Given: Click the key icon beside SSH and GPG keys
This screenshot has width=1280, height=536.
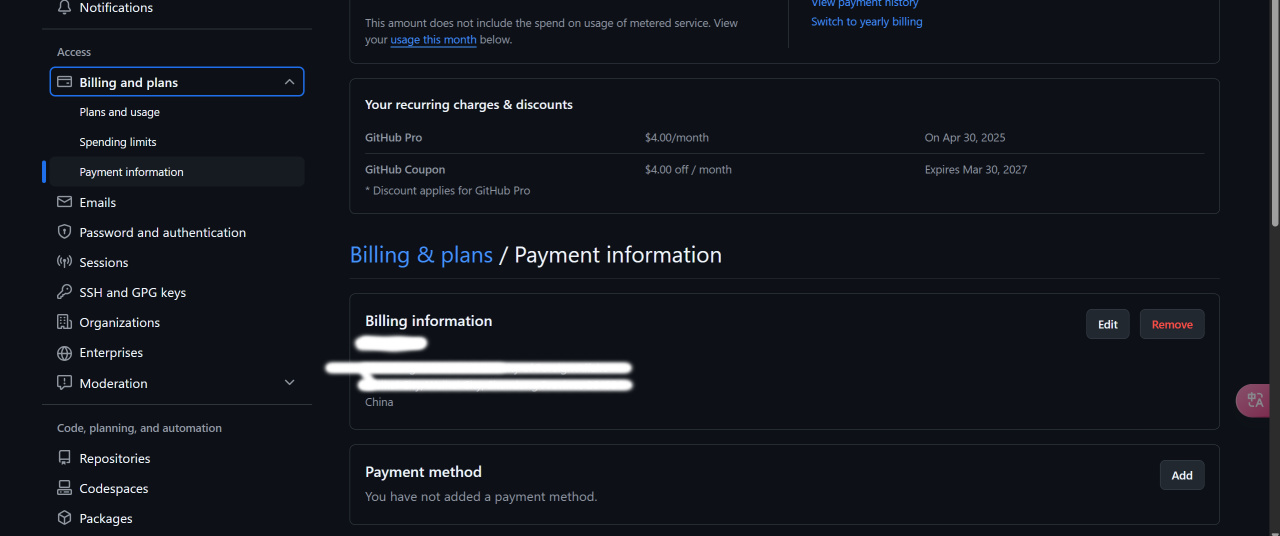Looking at the screenshot, I should click(x=64, y=292).
